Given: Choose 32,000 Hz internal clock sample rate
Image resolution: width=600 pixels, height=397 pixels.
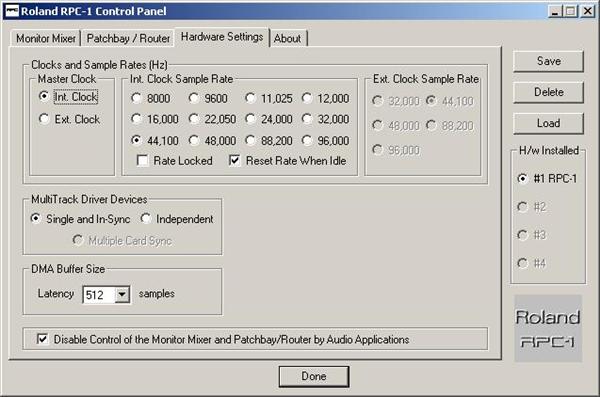Looking at the screenshot, I should 326,119.
